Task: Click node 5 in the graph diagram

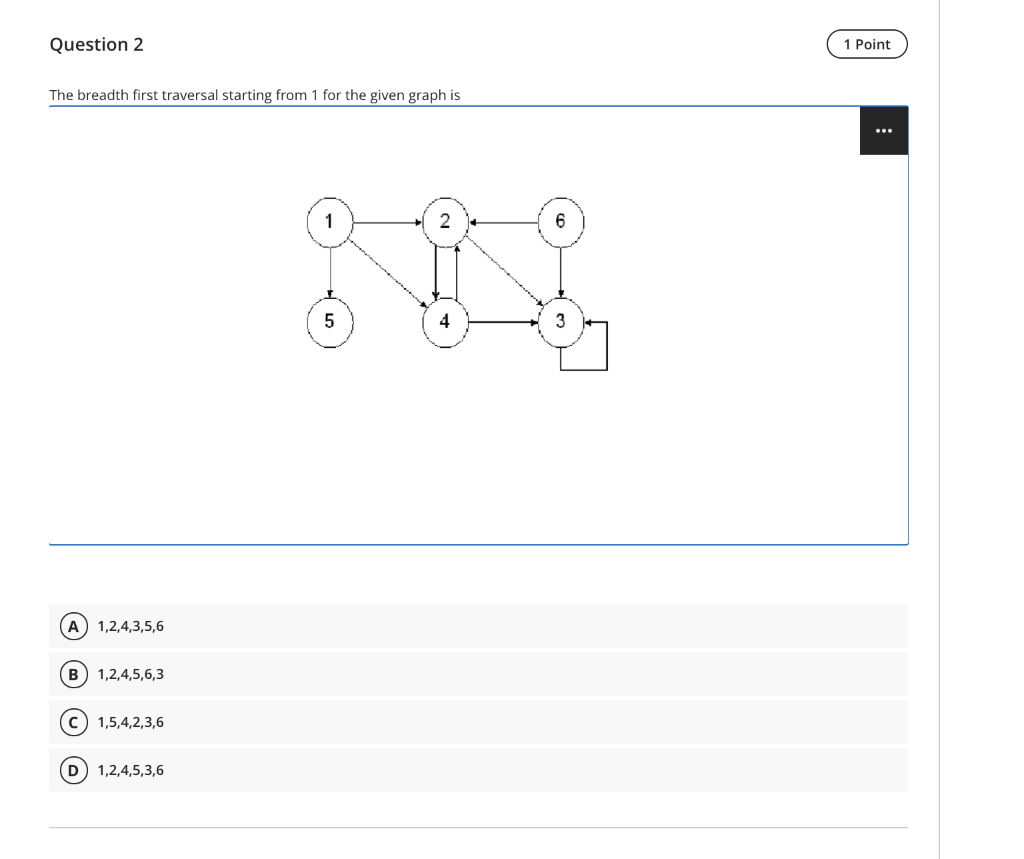Action: point(329,321)
